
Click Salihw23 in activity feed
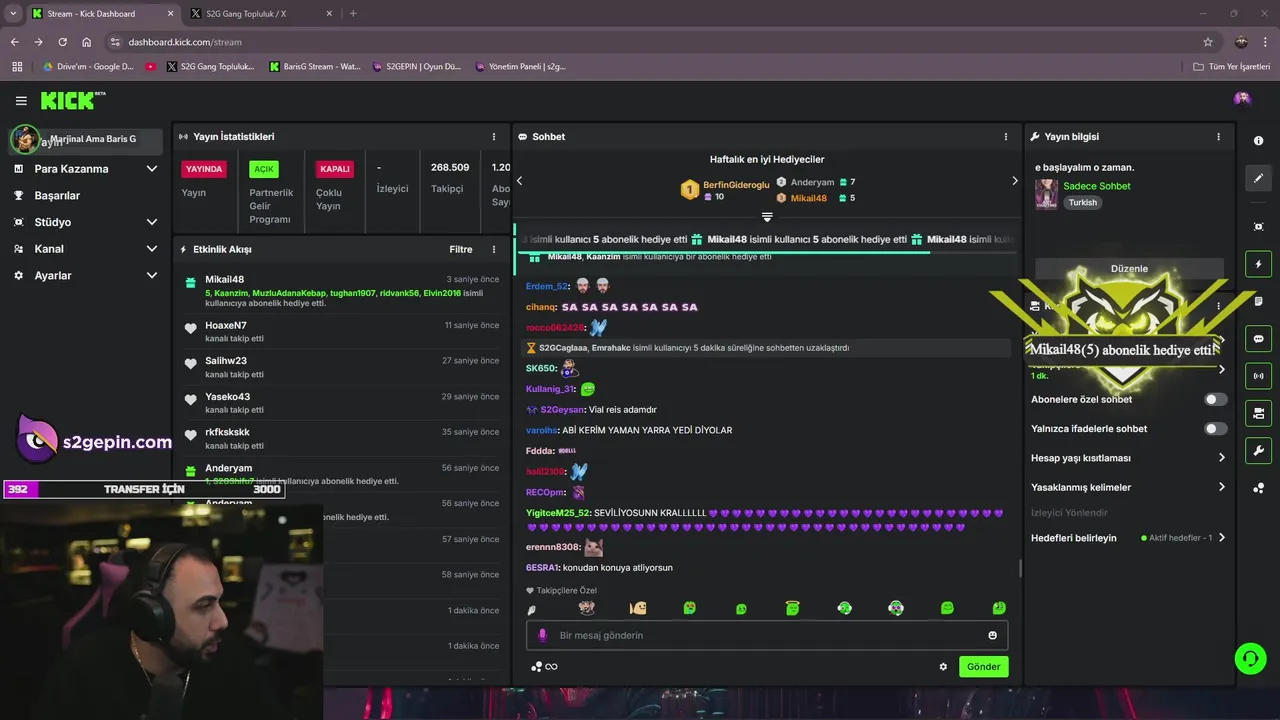click(x=226, y=361)
